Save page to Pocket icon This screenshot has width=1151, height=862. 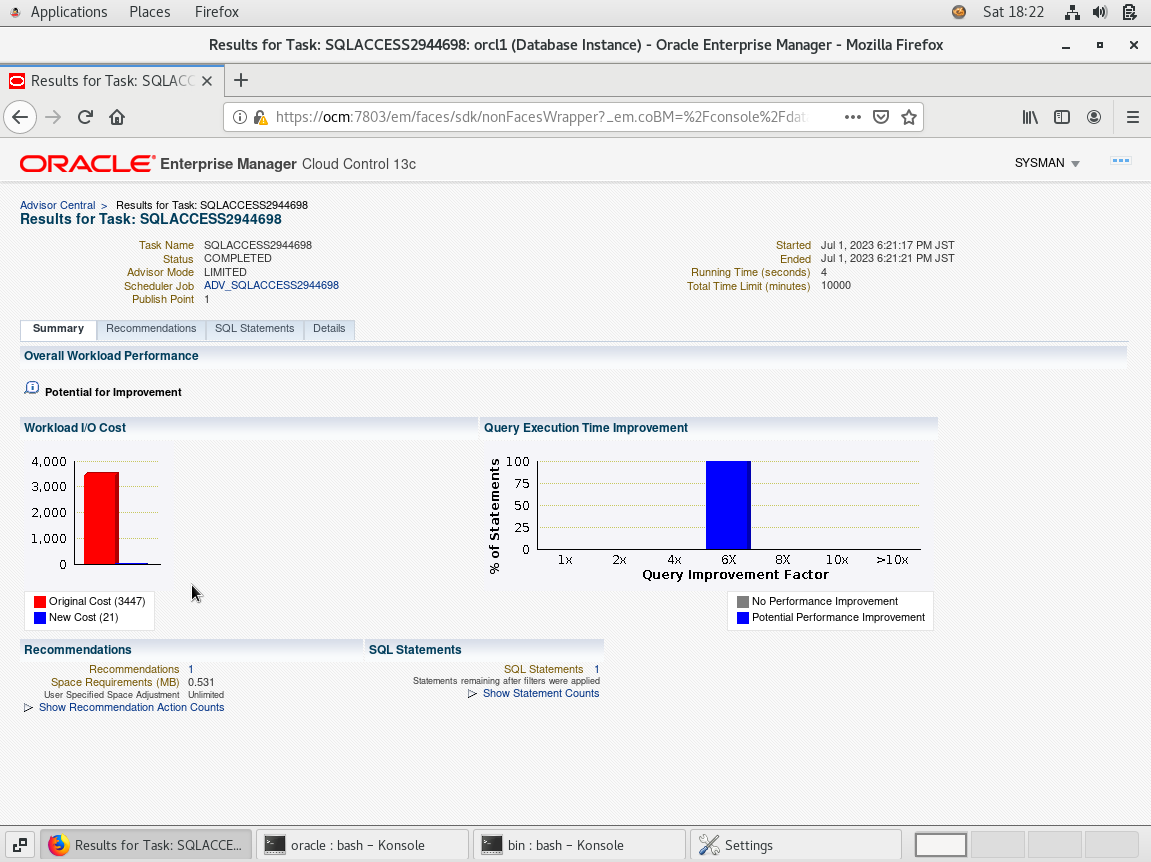[x=881, y=117]
